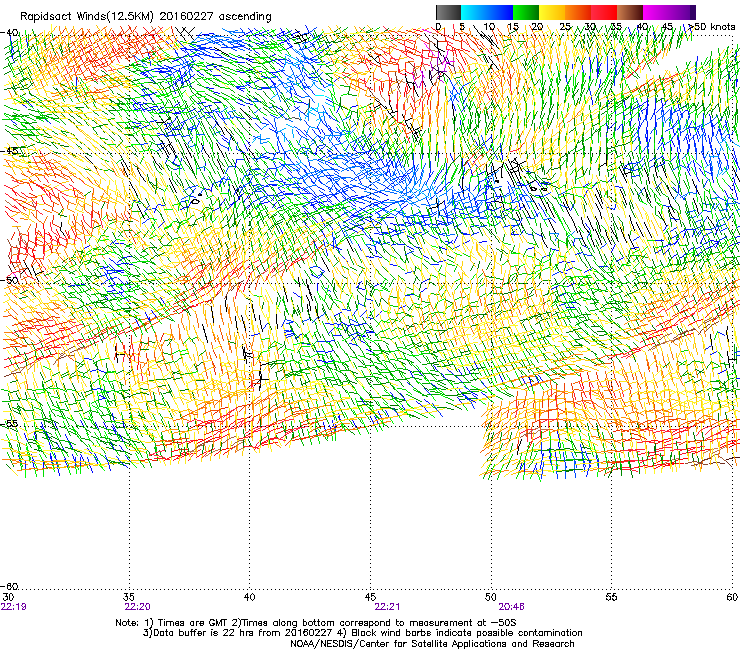Click the title 'Rapidscat Winds(12.5KM) 20160227 ascending'
The image size is (740, 650).
[x=146, y=17]
